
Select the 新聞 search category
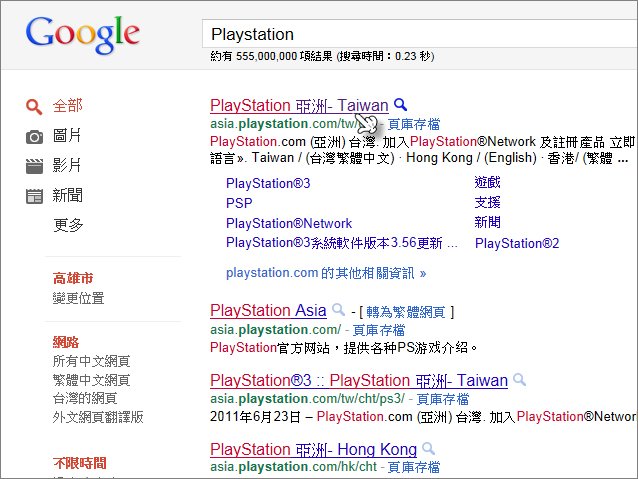[68, 195]
